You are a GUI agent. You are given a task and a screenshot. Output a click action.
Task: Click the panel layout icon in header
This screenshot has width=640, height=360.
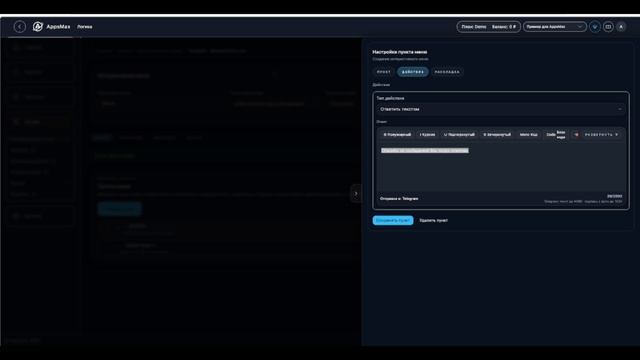click(608, 27)
